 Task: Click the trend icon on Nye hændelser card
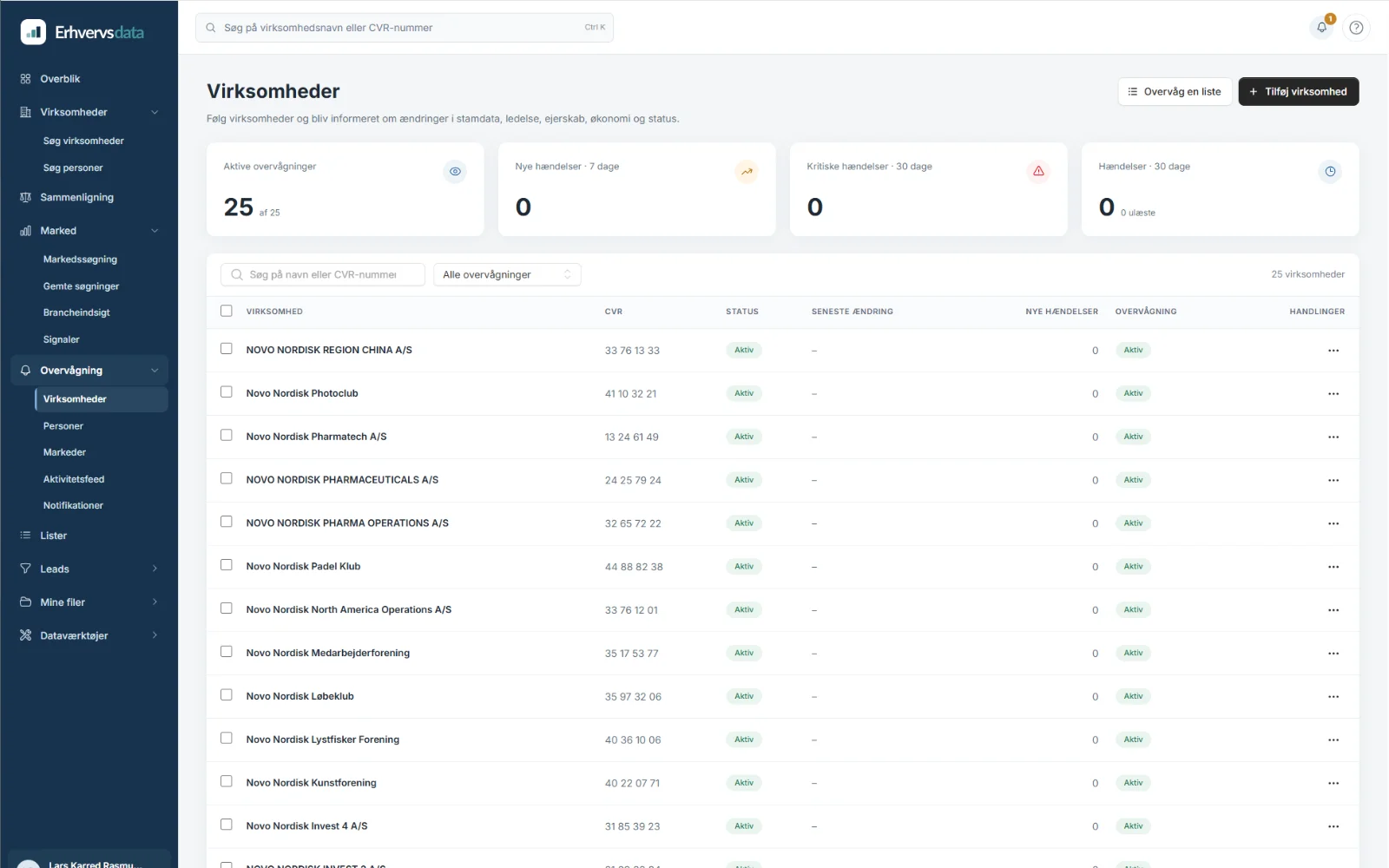click(747, 171)
